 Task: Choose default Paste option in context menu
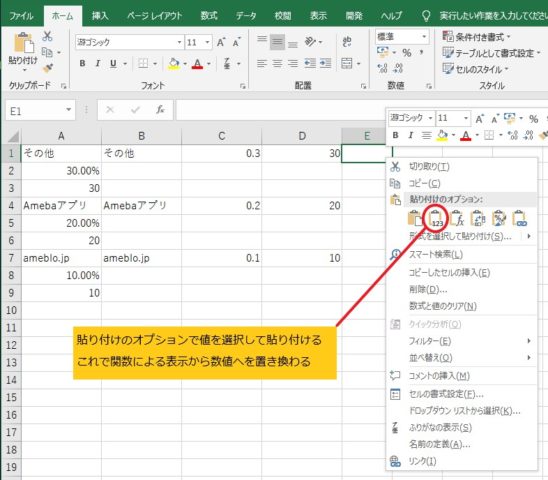point(415,219)
